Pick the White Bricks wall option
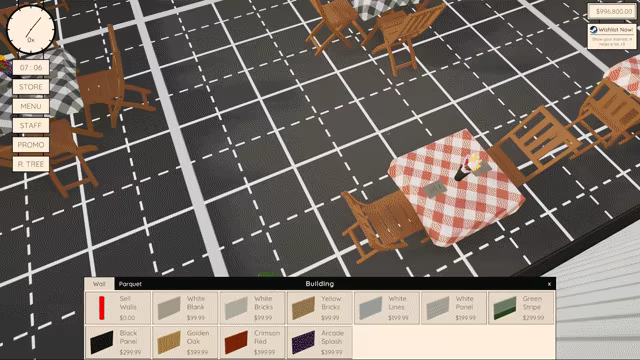Viewport: 640px width, 360px height. coord(252,308)
